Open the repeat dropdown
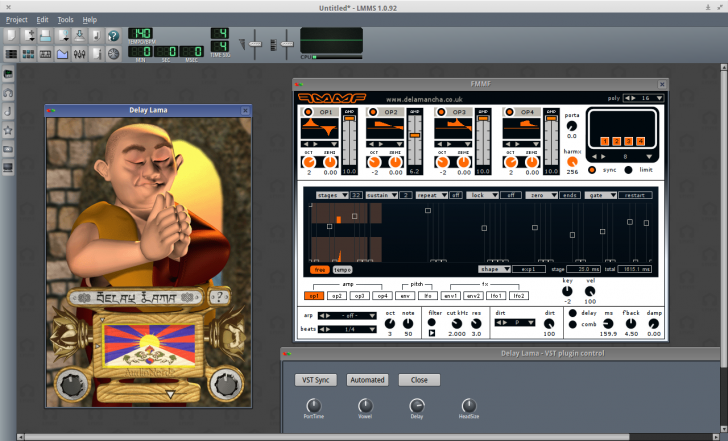The width and height of the screenshot is (728, 441). click(x=432, y=195)
